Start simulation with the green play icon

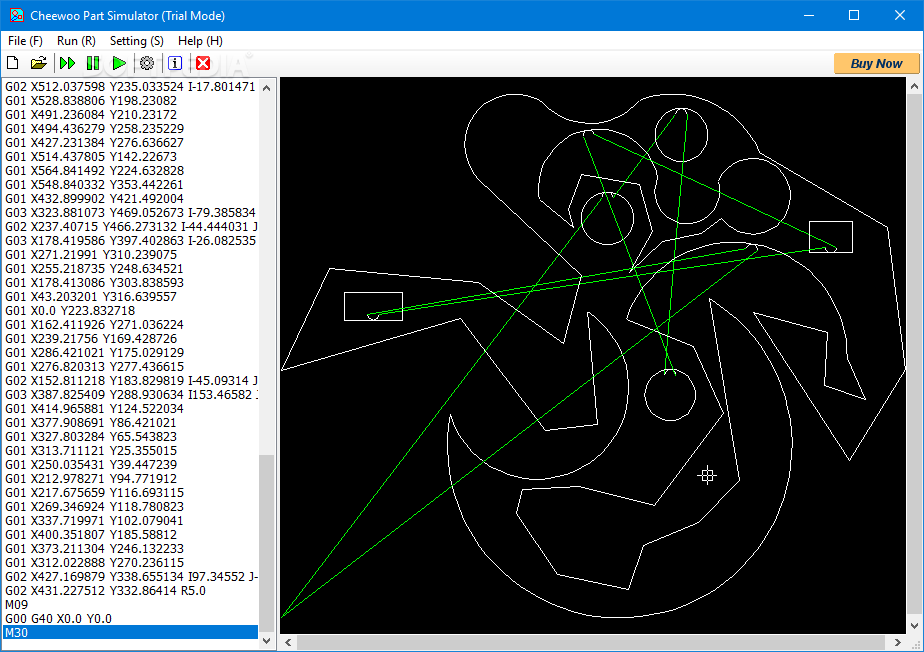[x=118, y=62]
